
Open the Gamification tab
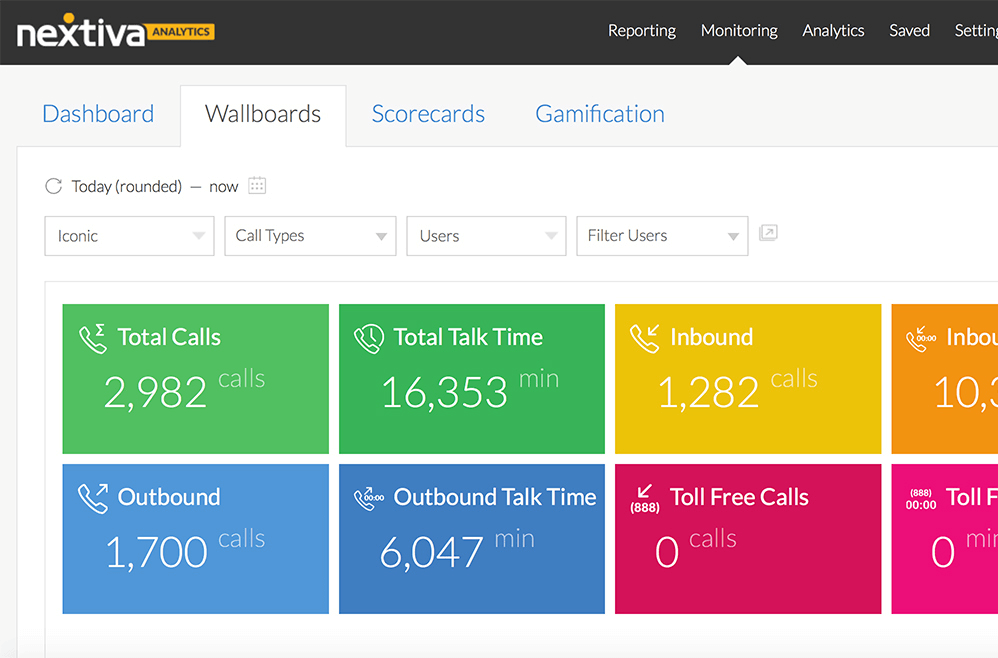599,114
